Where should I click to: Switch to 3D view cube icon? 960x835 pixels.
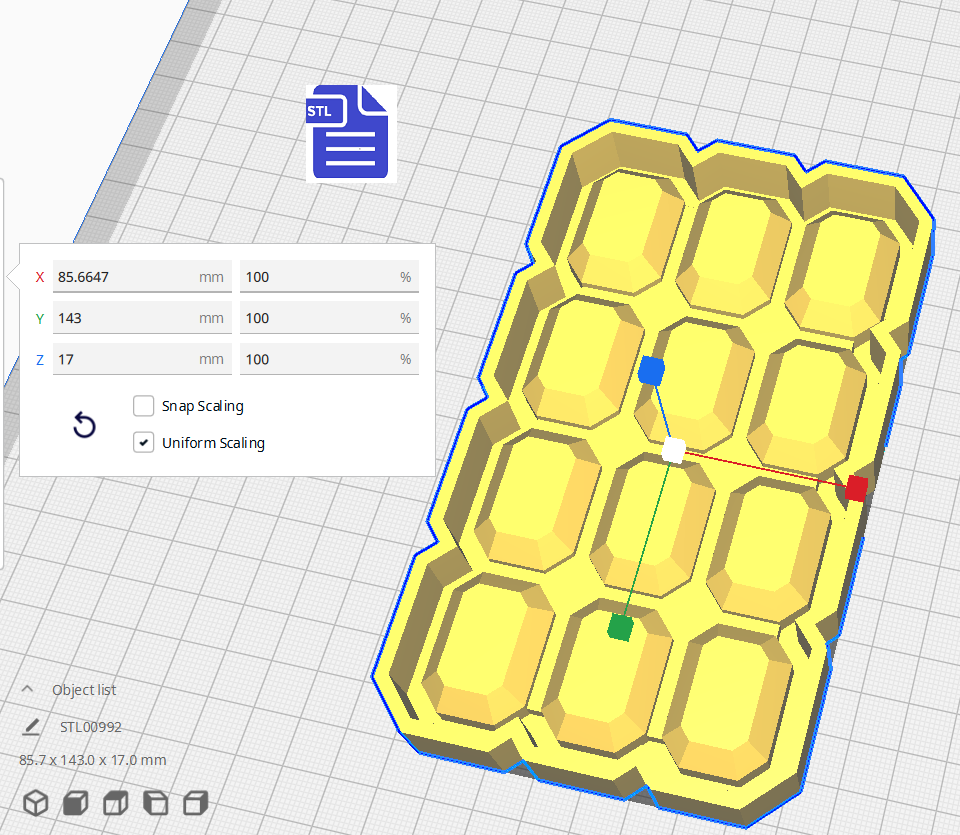36,802
